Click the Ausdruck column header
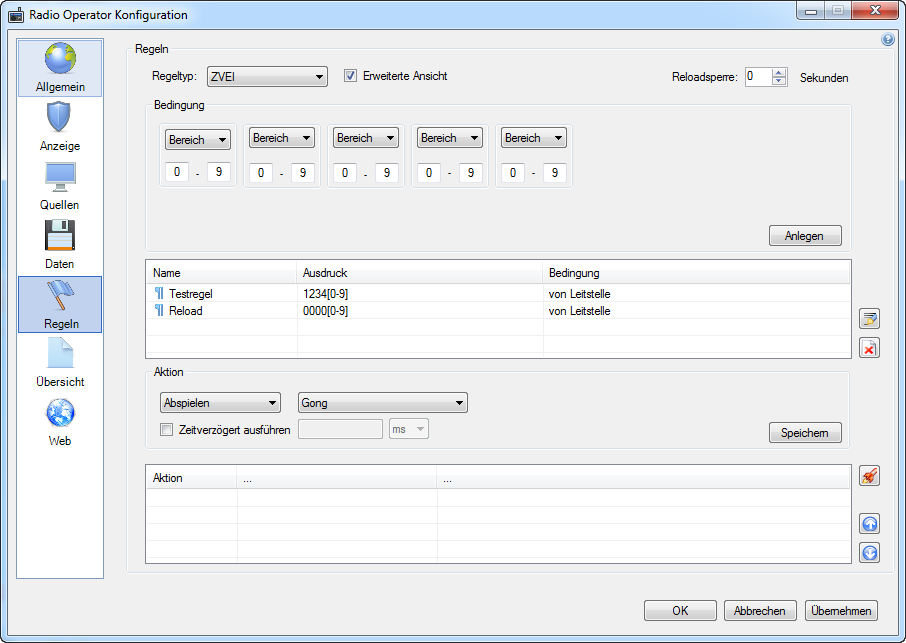This screenshot has width=906, height=643. click(x=420, y=273)
